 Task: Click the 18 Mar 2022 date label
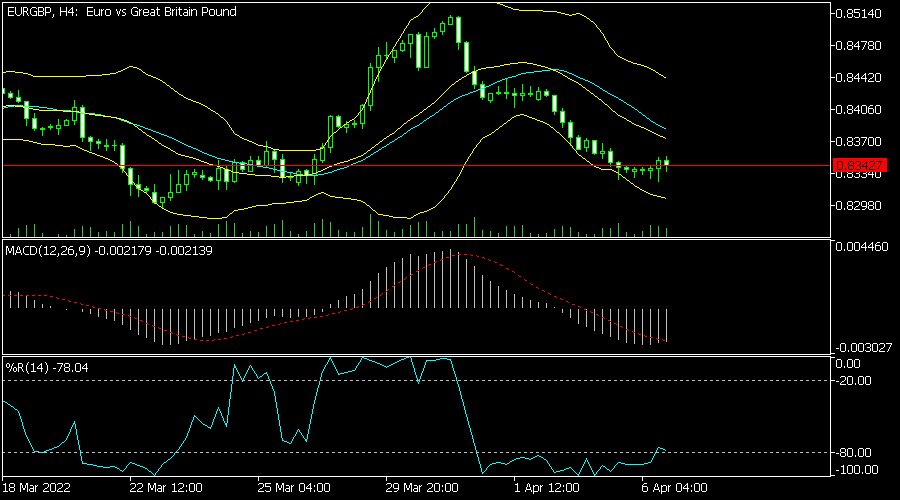tap(36, 488)
